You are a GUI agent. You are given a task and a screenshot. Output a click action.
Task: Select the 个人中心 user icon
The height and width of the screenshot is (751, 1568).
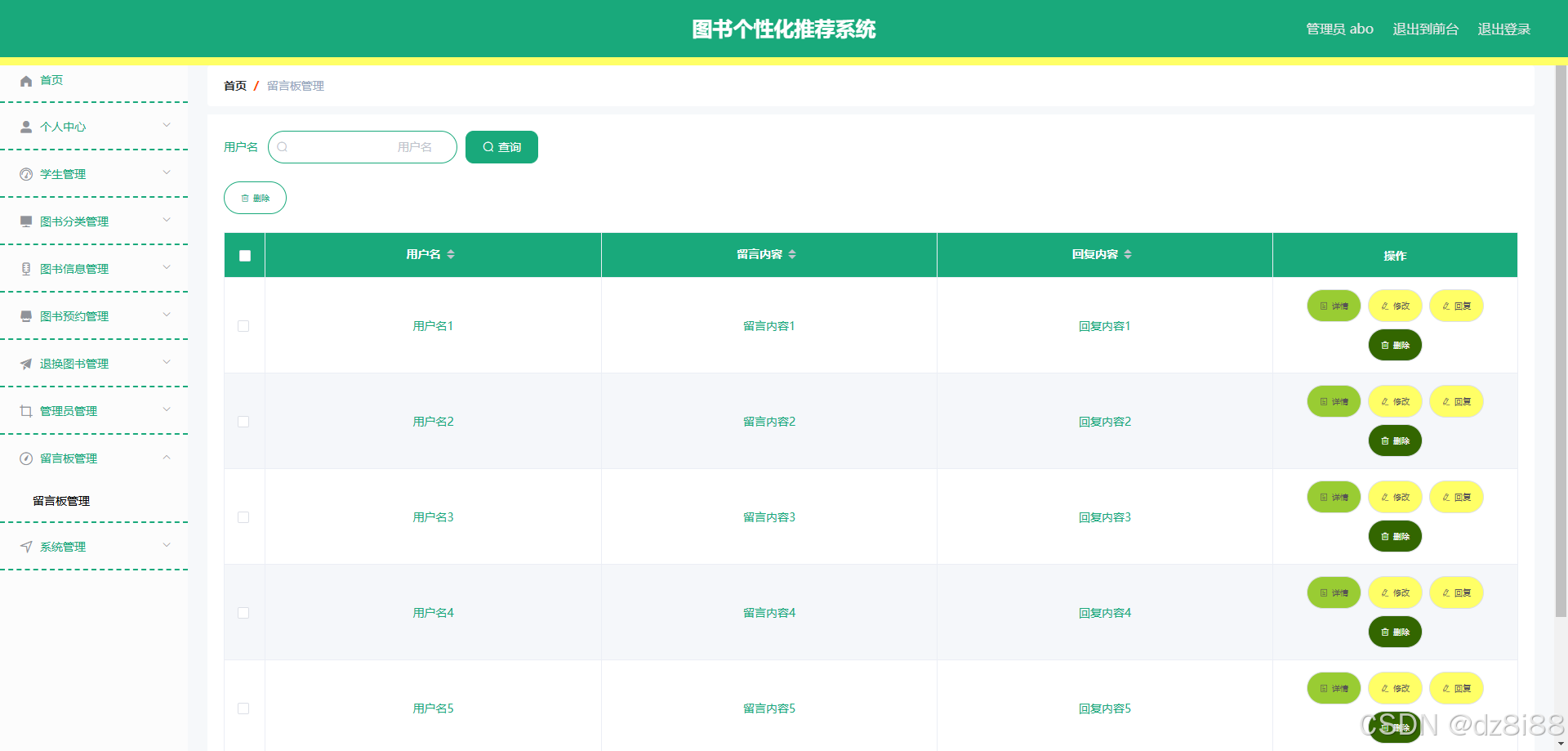(x=25, y=127)
